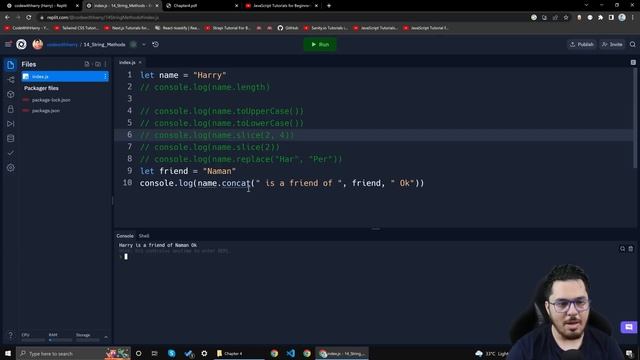Open the user avatar in Replit header

click(38, 44)
